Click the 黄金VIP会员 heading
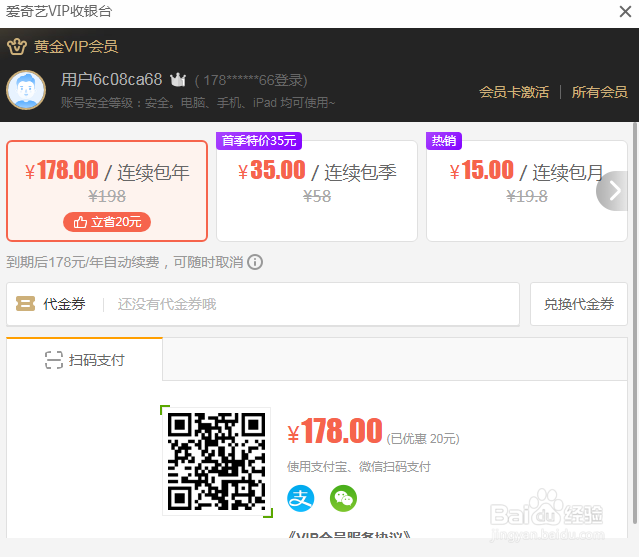This screenshot has width=639, height=557. 76,46
